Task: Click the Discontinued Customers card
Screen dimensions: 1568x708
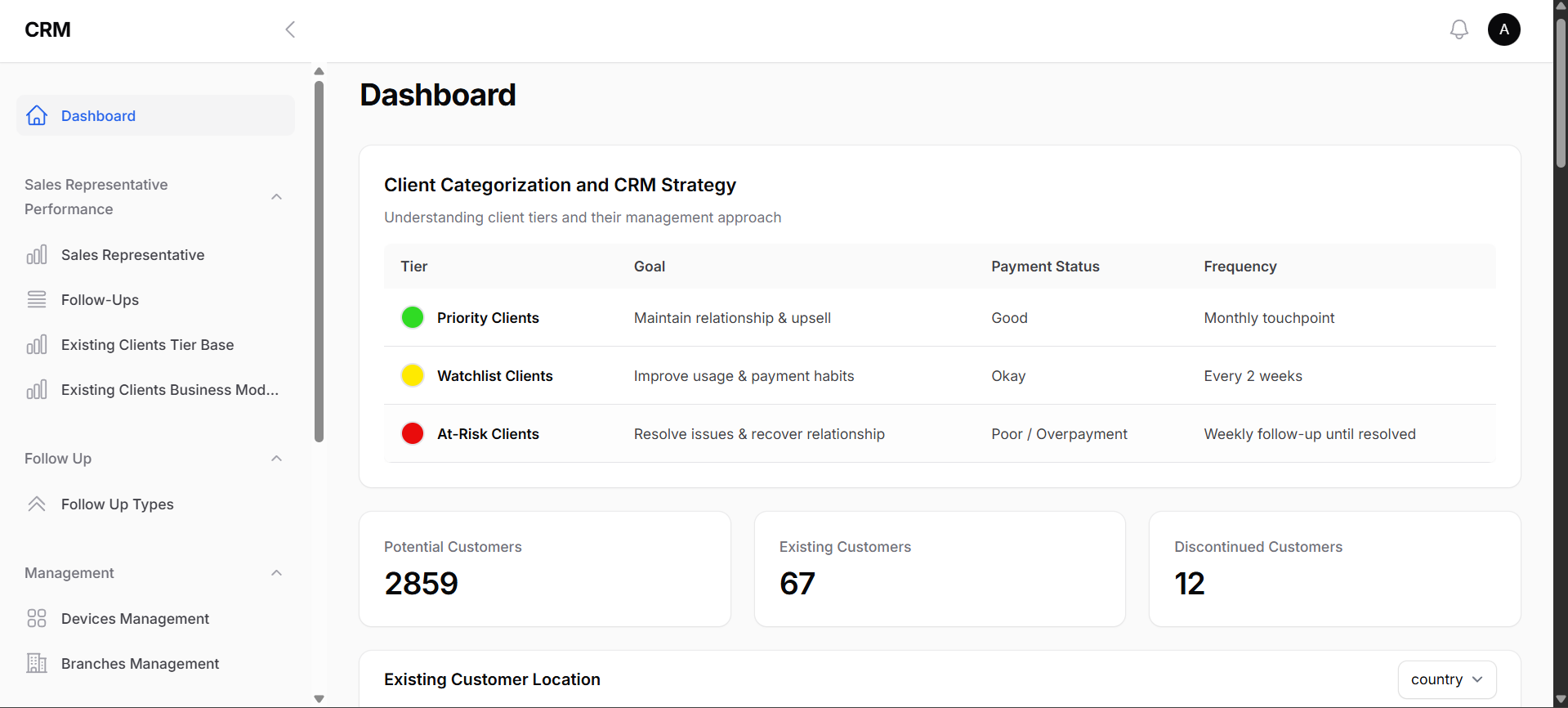Action: coord(1334,569)
